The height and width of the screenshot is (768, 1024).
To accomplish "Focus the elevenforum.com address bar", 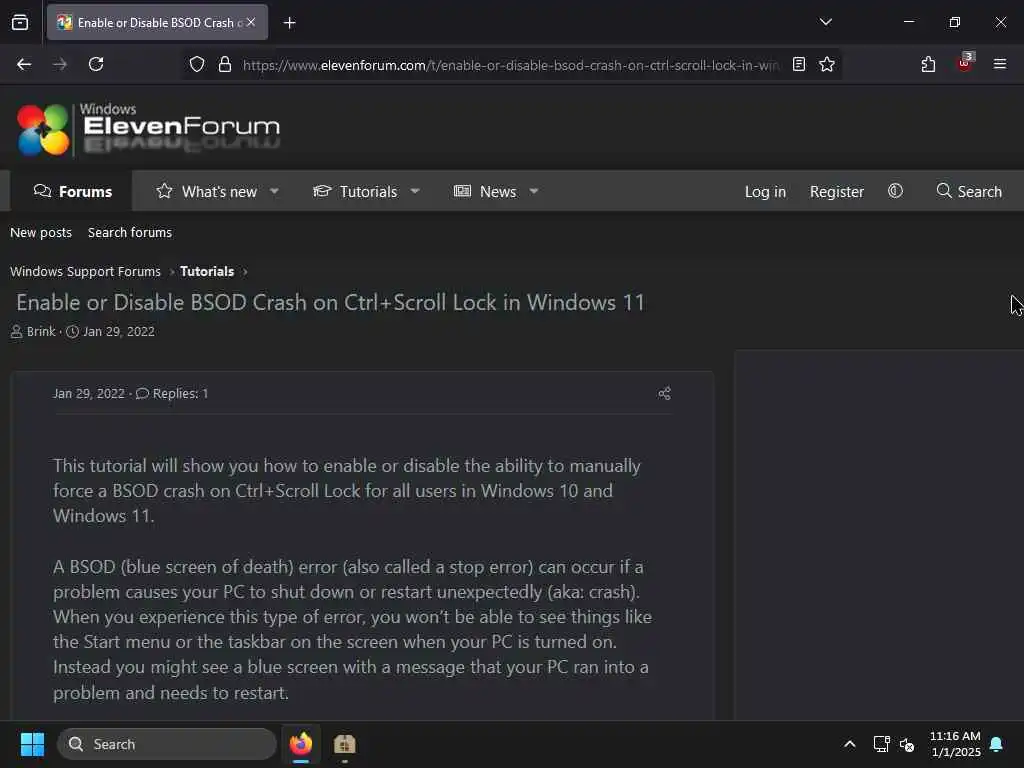I will click(x=510, y=65).
